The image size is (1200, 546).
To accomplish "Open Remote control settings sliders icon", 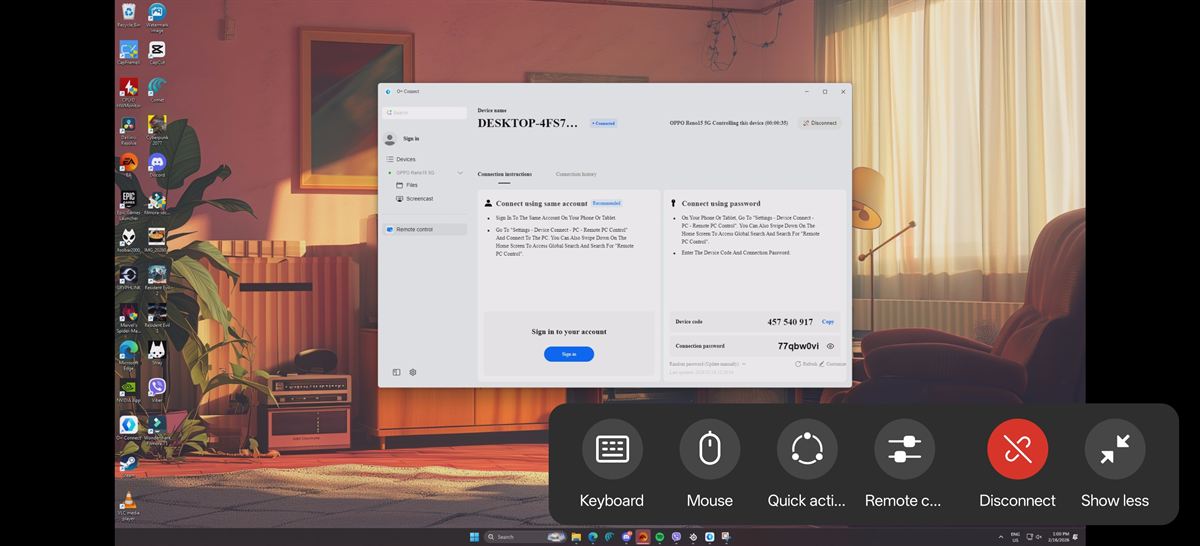I will tap(903, 449).
